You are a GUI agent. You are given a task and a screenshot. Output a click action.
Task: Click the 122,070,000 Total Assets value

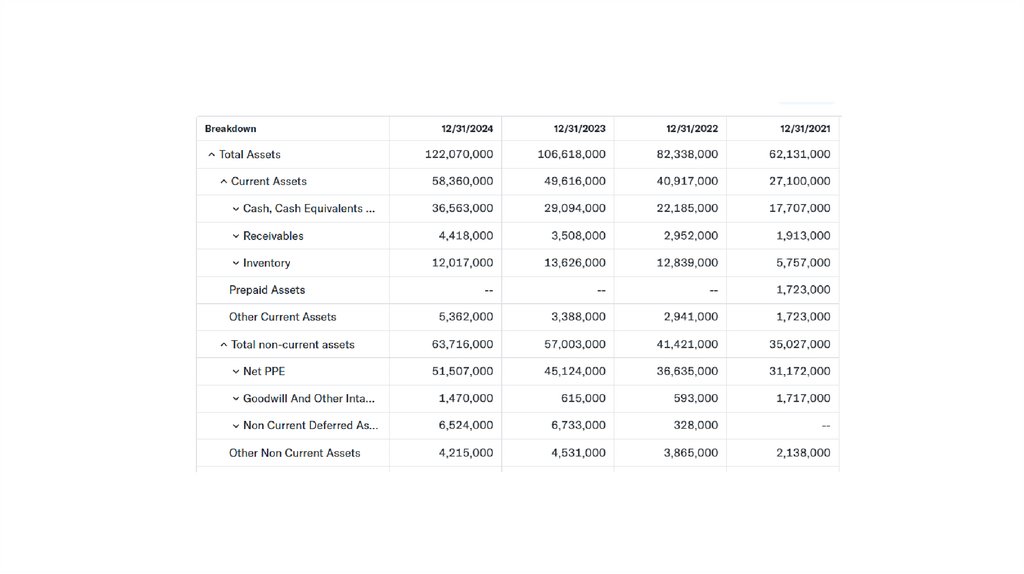coord(459,155)
